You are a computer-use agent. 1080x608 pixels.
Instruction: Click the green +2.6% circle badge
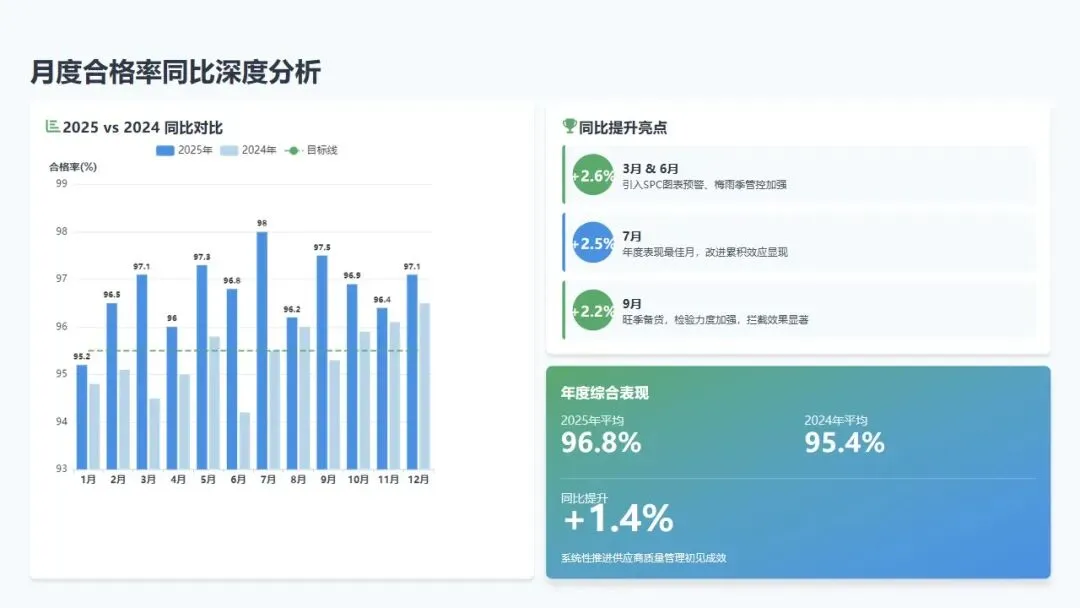592,175
